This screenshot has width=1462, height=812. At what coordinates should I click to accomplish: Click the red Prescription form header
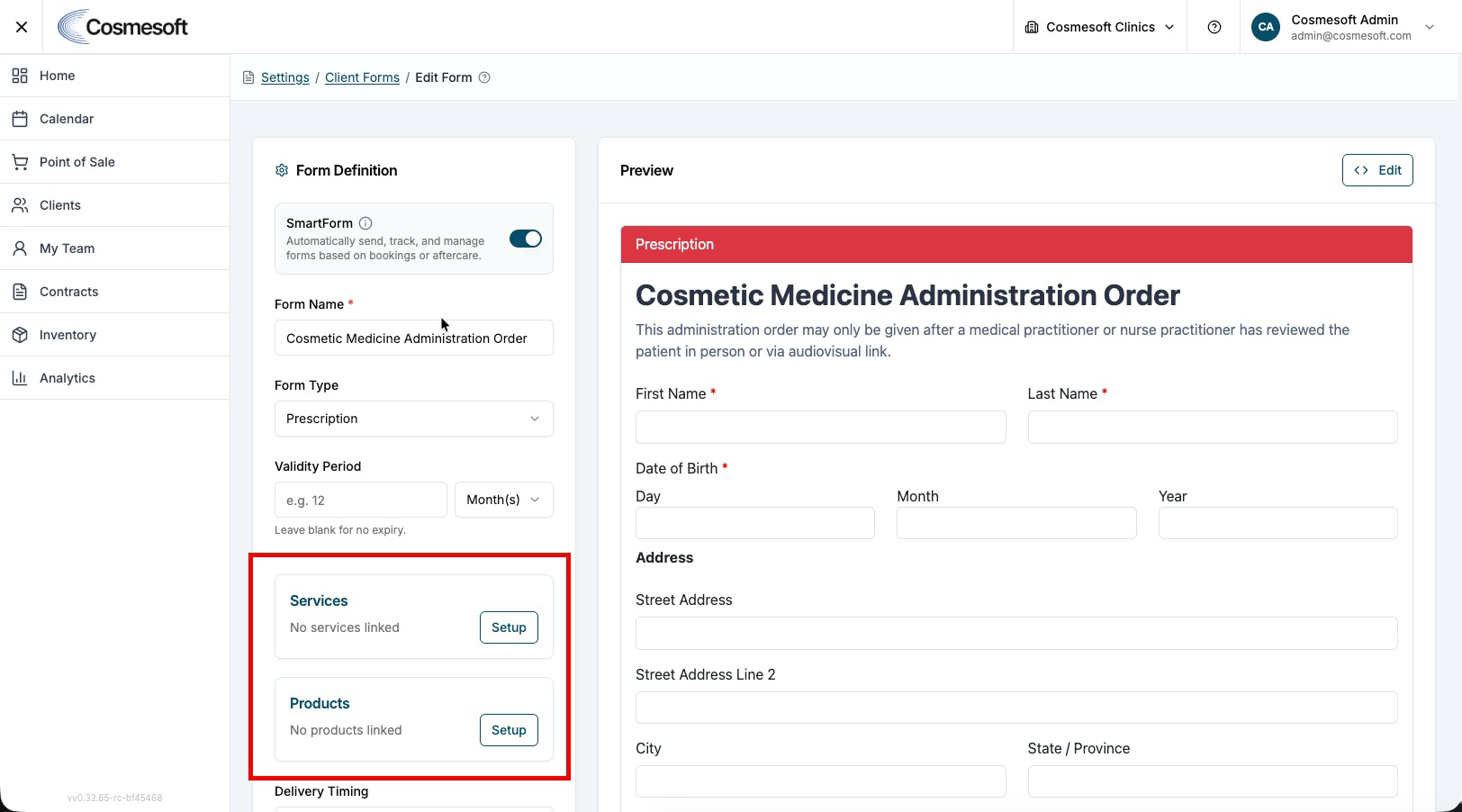[1016, 245]
